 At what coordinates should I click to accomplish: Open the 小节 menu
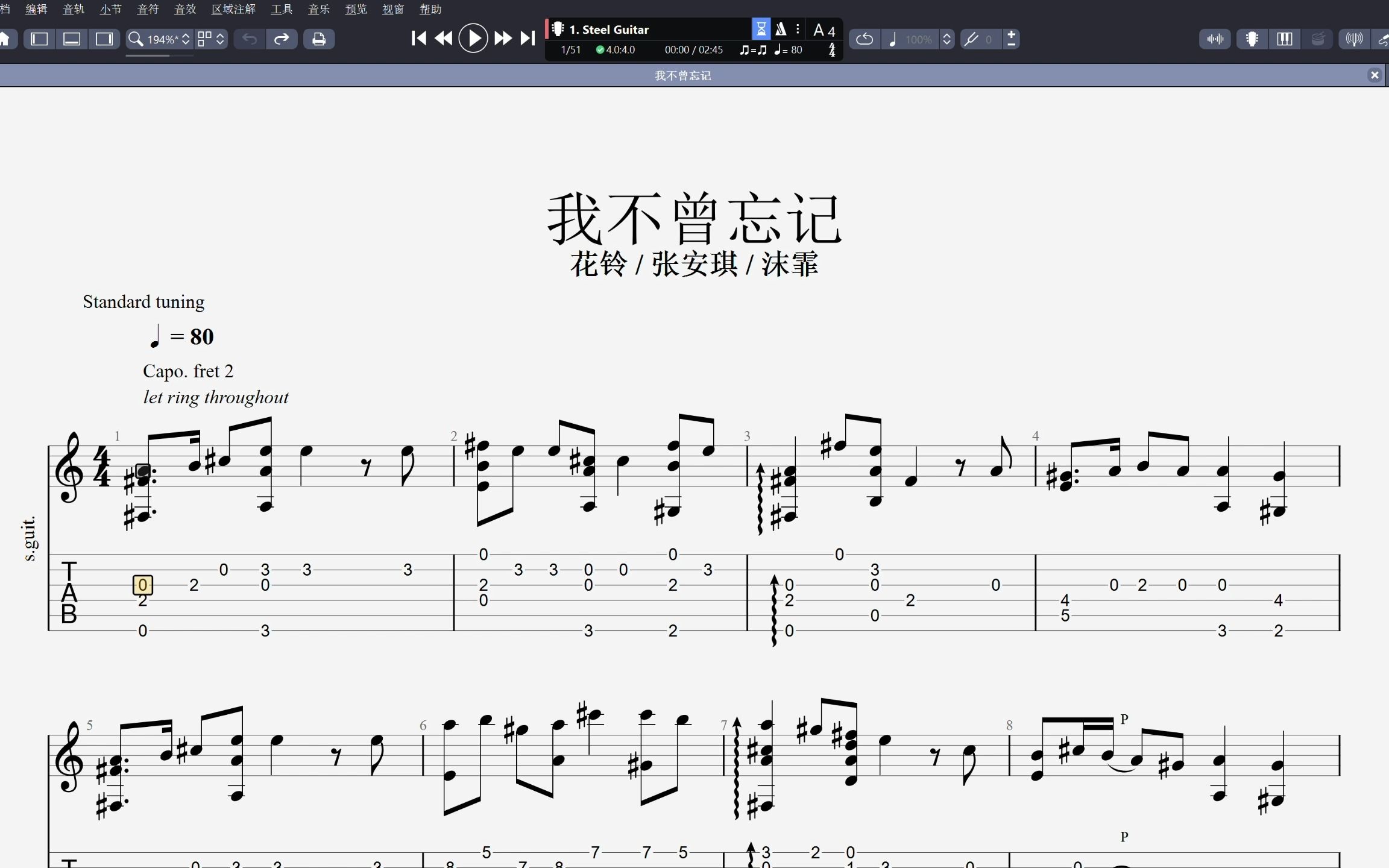[110, 9]
